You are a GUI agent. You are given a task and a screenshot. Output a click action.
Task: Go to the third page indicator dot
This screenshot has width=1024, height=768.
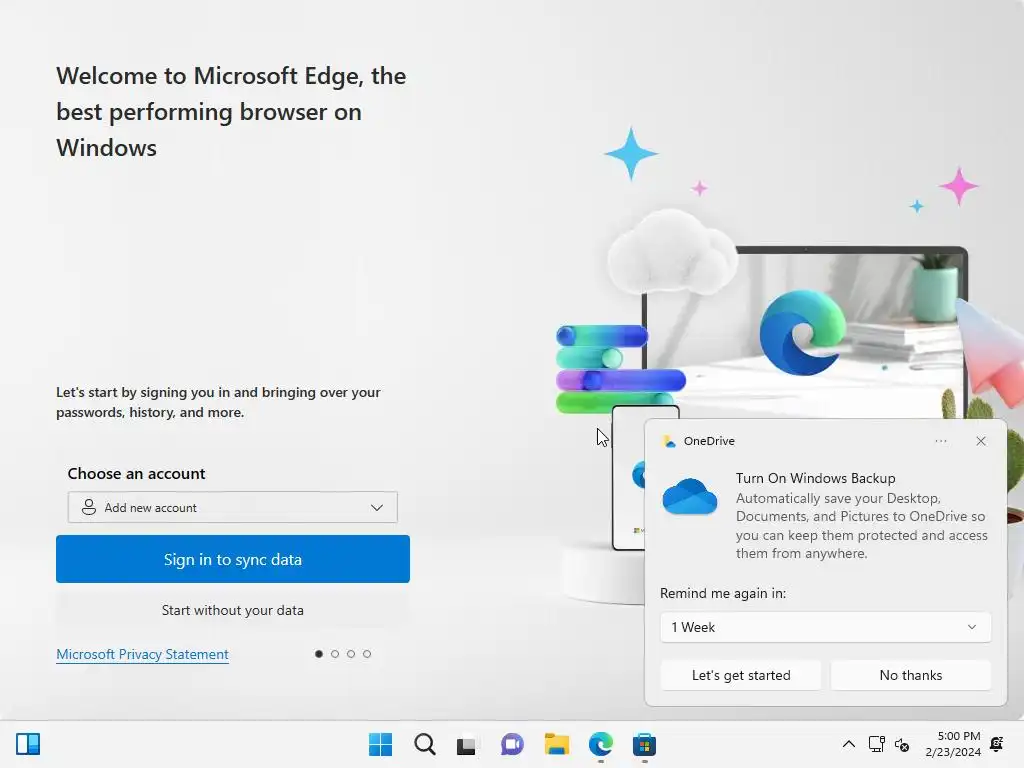point(351,654)
